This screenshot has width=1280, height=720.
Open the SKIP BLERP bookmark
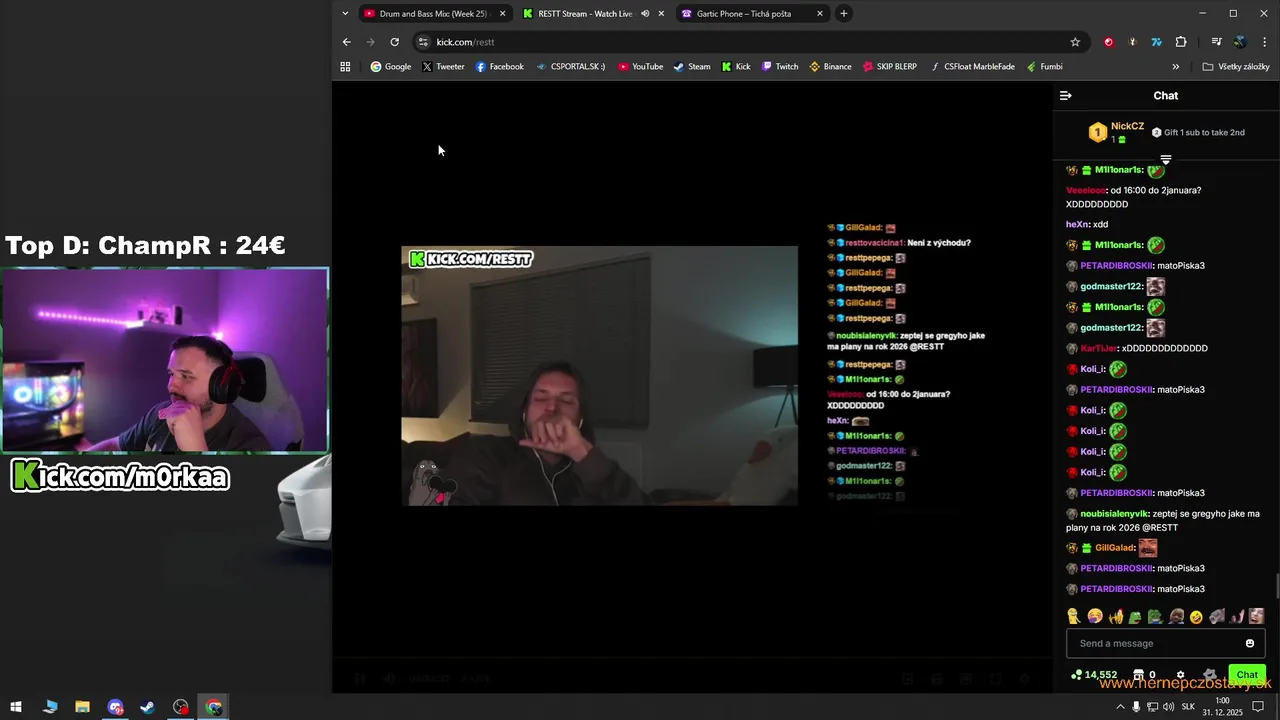889,67
